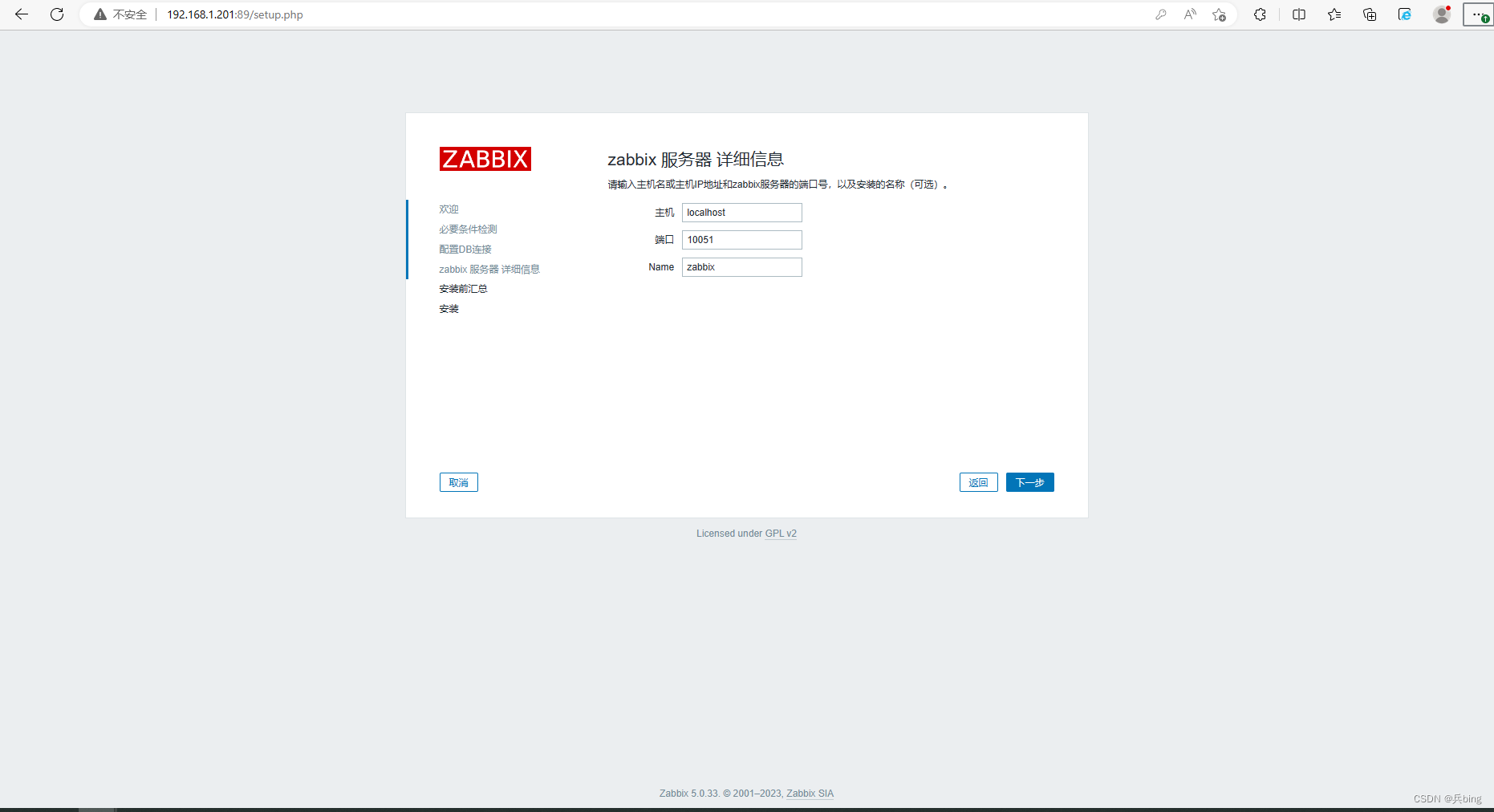Focus the Name field containing zabbix

[742, 267]
